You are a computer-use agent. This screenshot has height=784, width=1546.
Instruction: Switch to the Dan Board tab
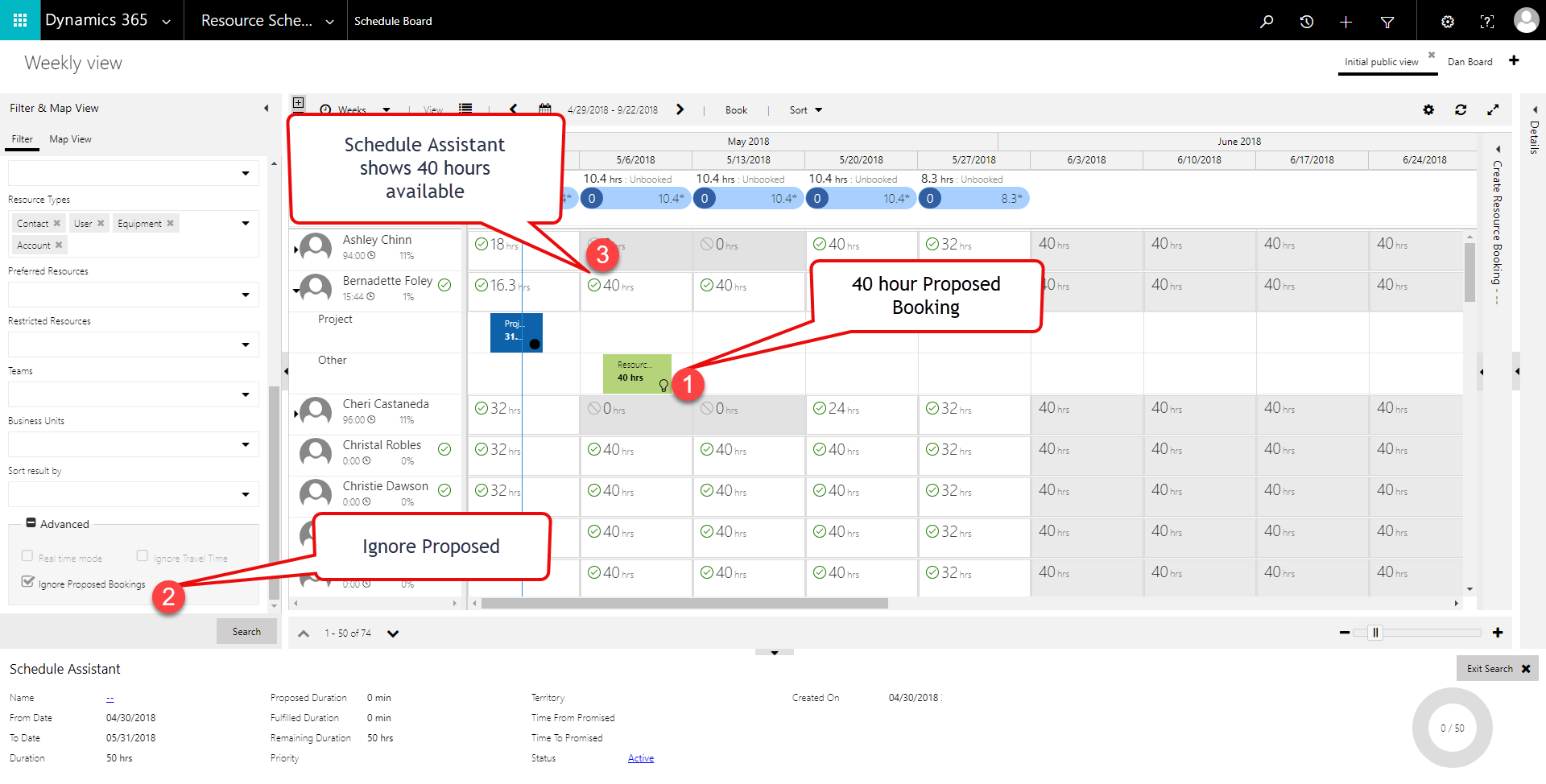1470,61
